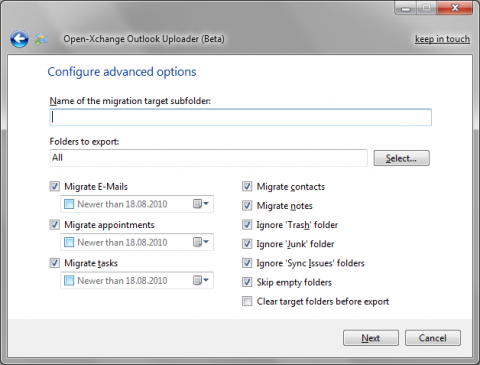Open the E-Mails date picker dropdown

(201, 204)
